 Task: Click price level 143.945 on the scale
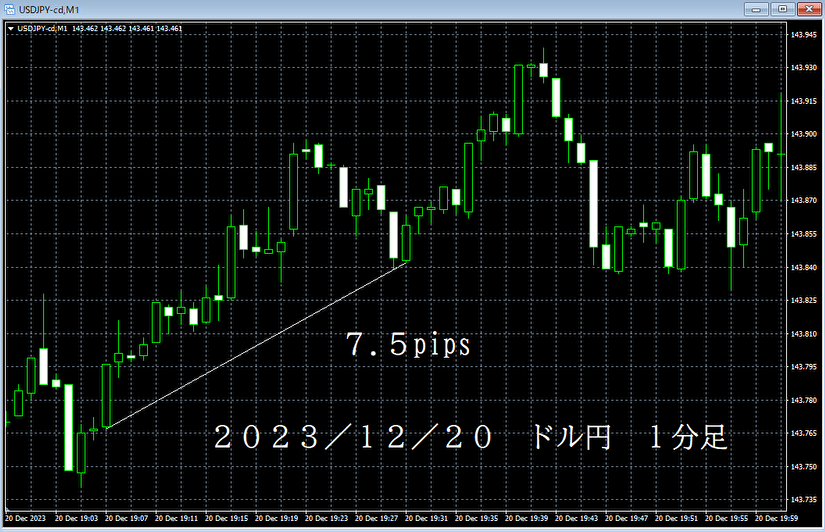click(804, 35)
